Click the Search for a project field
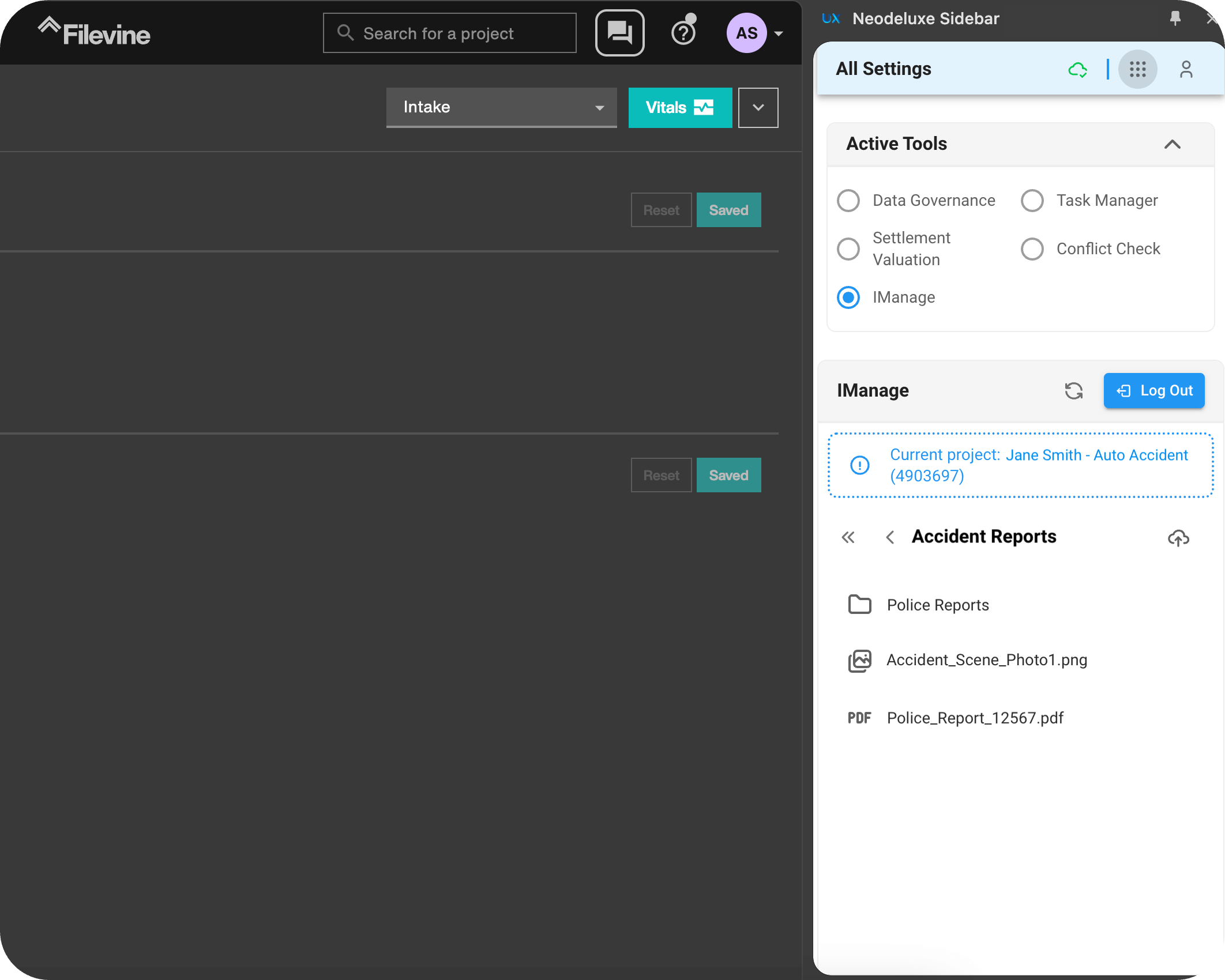The height and width of the screenshot is (980, 1225). click(x=450, y=33)
